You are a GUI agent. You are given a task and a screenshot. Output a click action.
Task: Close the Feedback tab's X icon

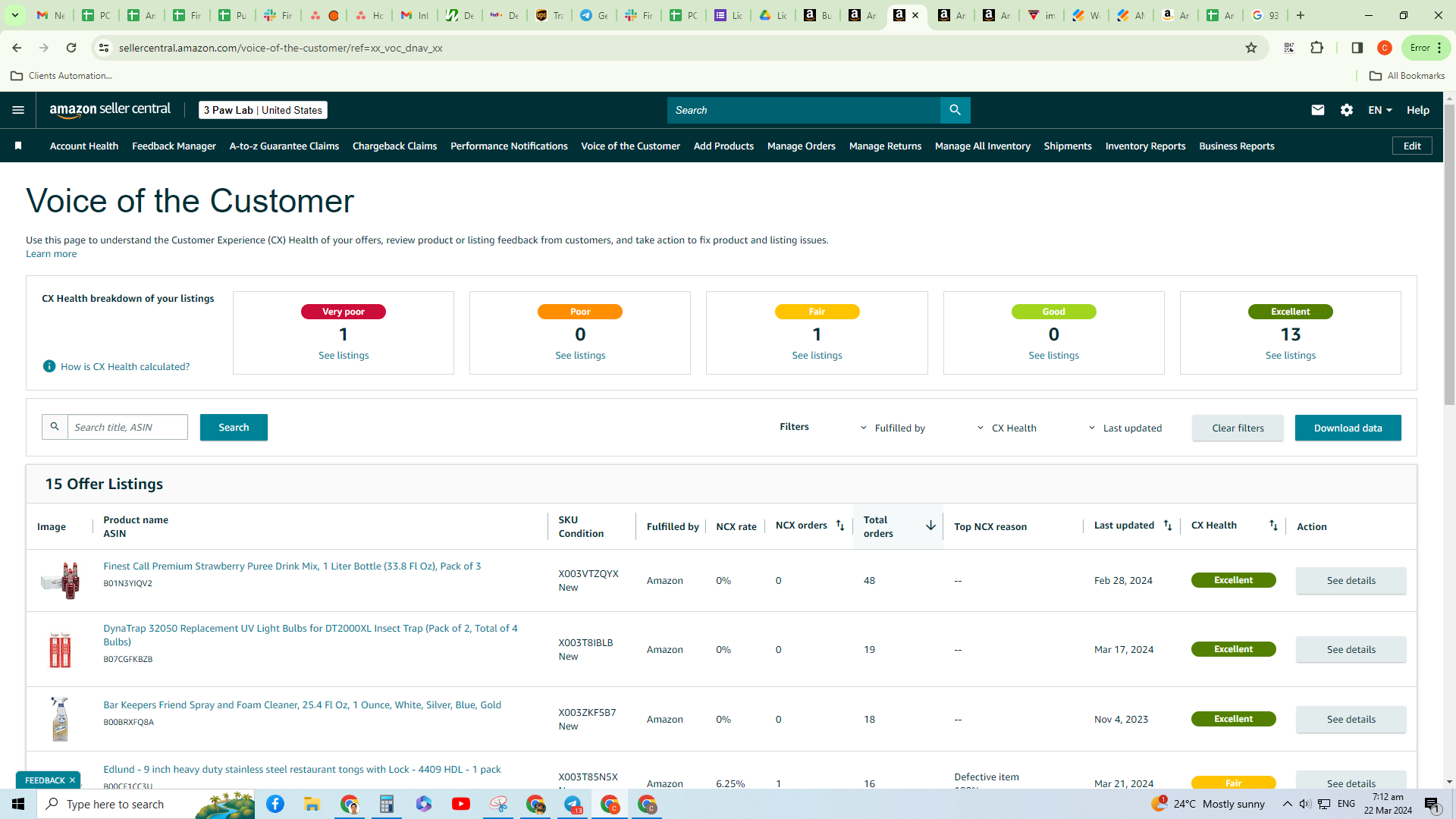[73, 780]
